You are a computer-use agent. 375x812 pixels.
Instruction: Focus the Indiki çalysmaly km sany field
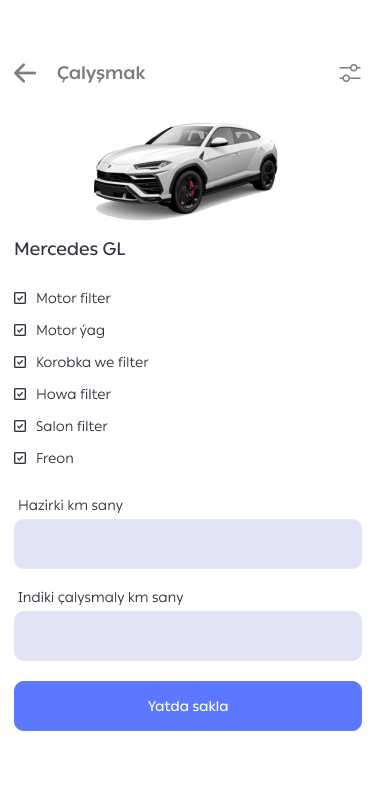[x=188, y=636]
